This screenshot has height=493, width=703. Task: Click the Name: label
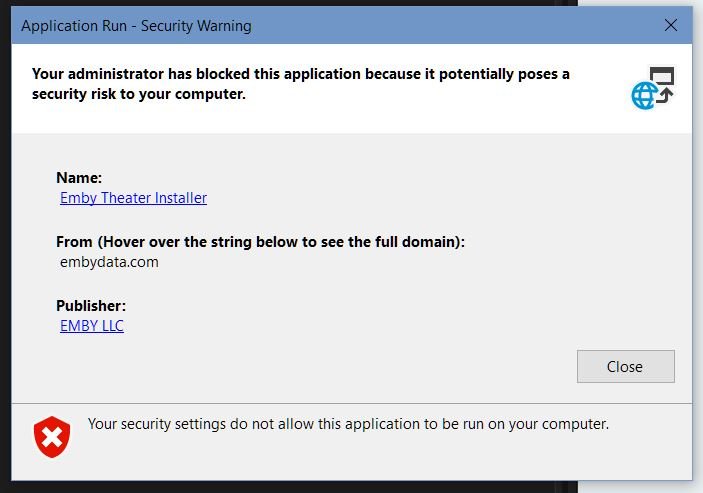[79, 177]
